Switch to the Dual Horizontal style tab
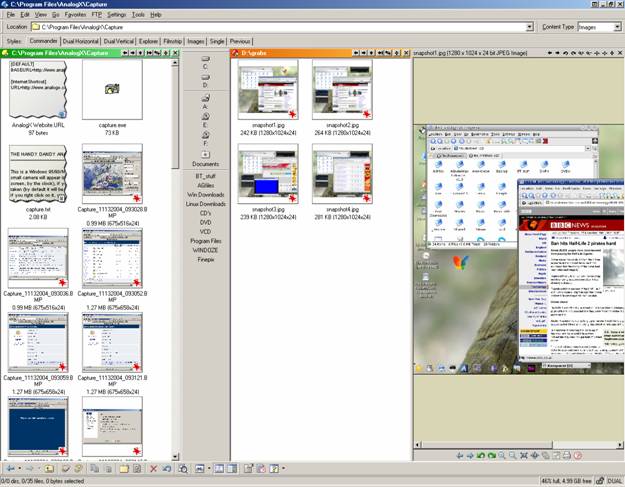This screenshot has width=625, height=487. [89, 41]
